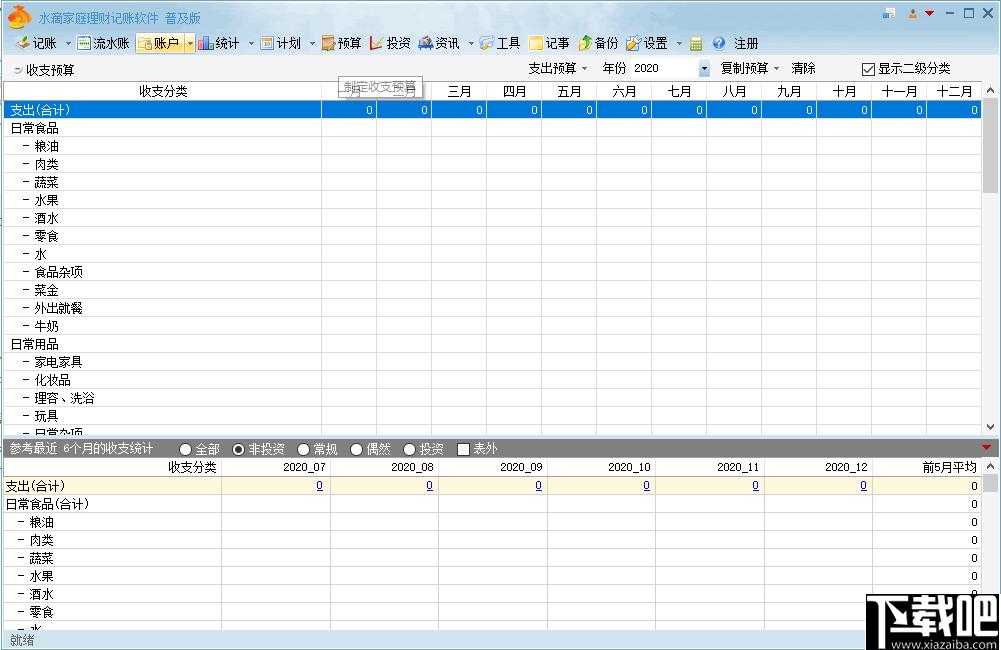Image resolution: width=1001 pixels, height=650 pixels.
Task: Select the 非投资 radio button
Action: click(x=238, y=450)
